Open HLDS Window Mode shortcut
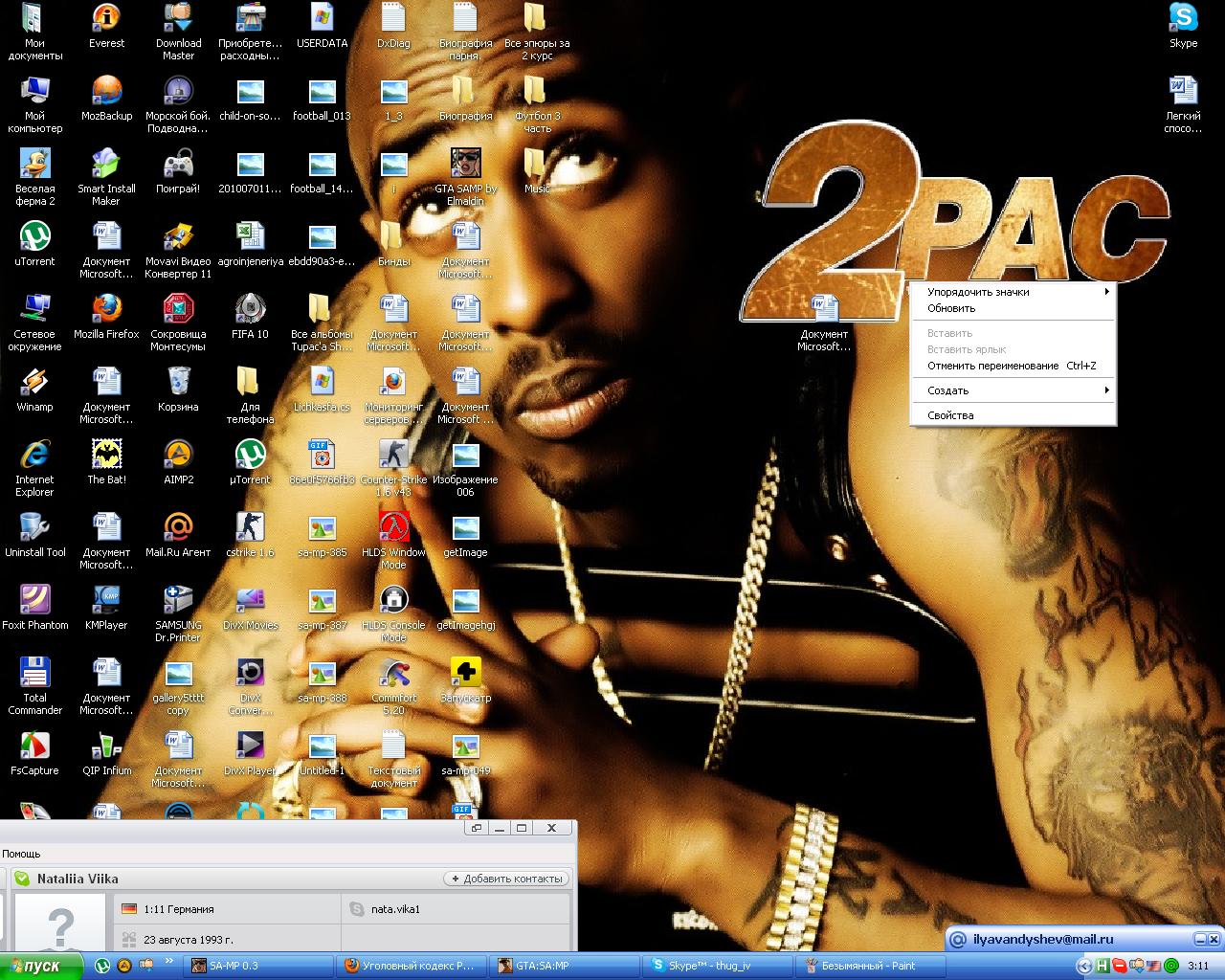This screenshot has height=980, width=1225. 393,541
